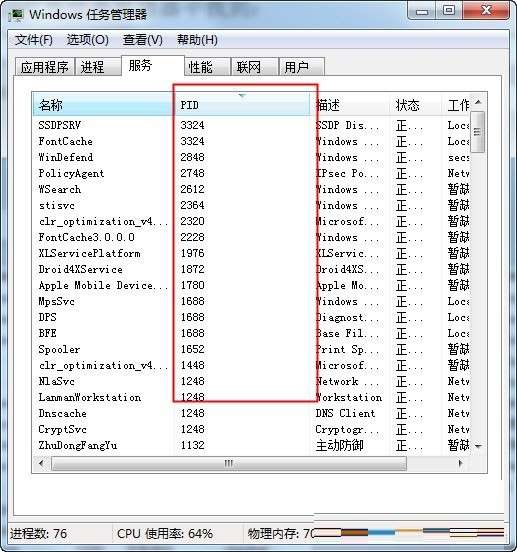Click PID value 2364

192,206
